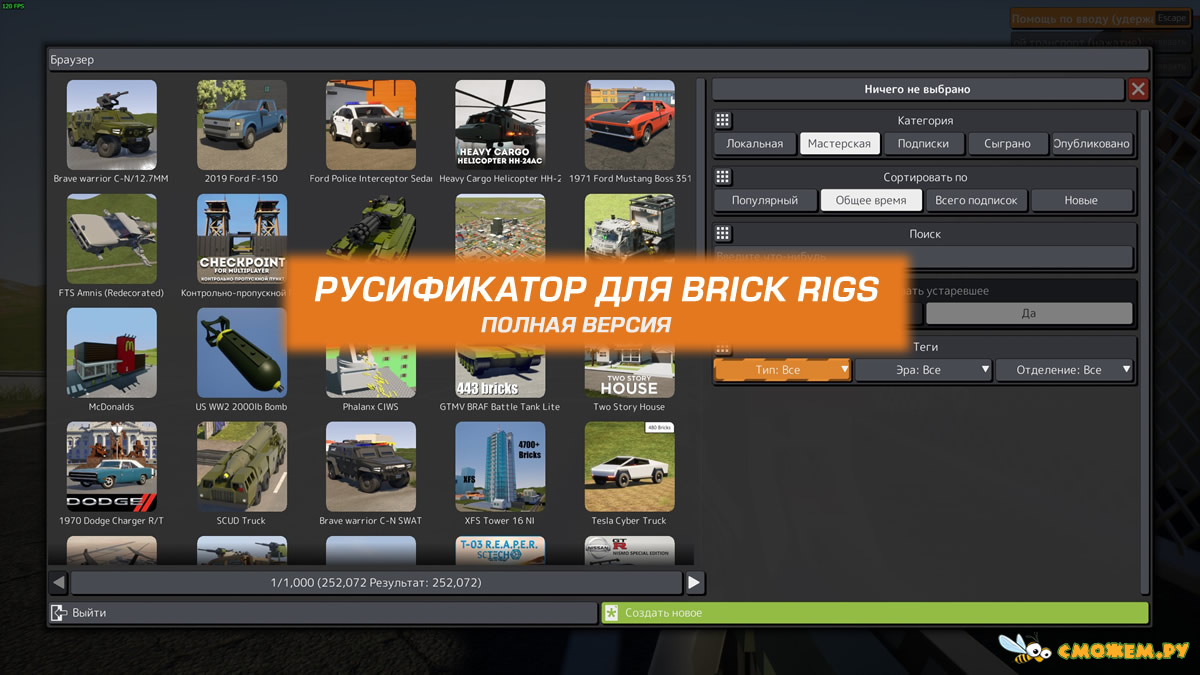Screen dimensions: 1200x675
Task: Pick the 1970 Dodge Charger R/T
Action: coord(111,467)
